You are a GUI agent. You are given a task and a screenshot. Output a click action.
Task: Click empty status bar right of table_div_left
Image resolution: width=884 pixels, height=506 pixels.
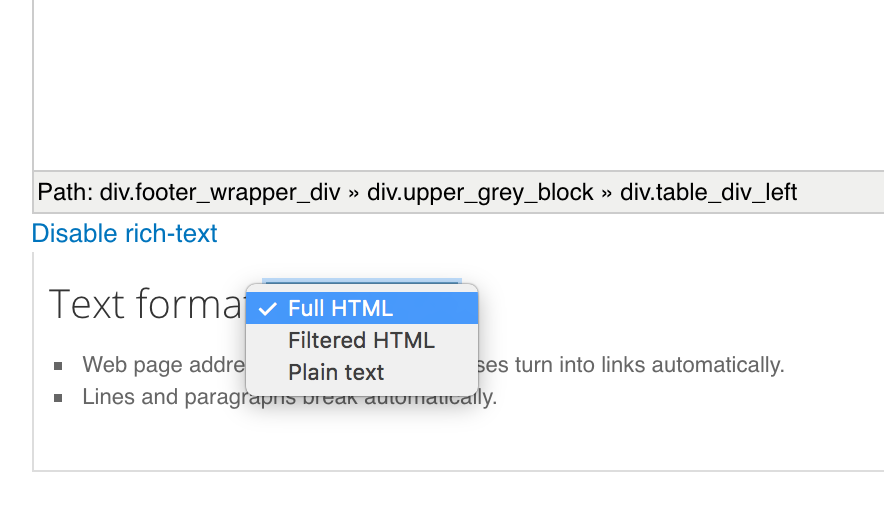[840, 193]
